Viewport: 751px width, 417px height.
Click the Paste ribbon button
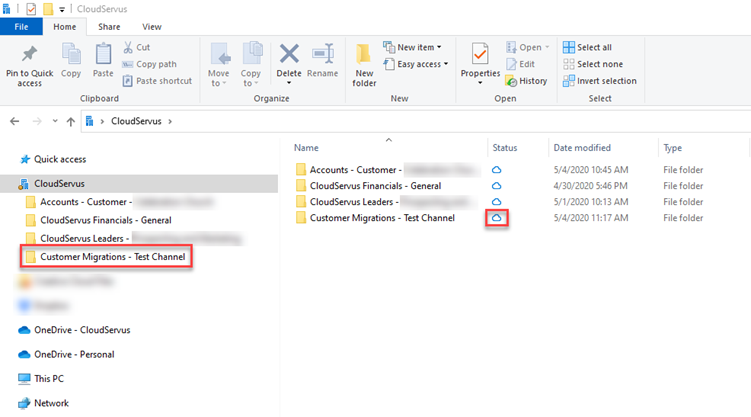tap(103, 60)
